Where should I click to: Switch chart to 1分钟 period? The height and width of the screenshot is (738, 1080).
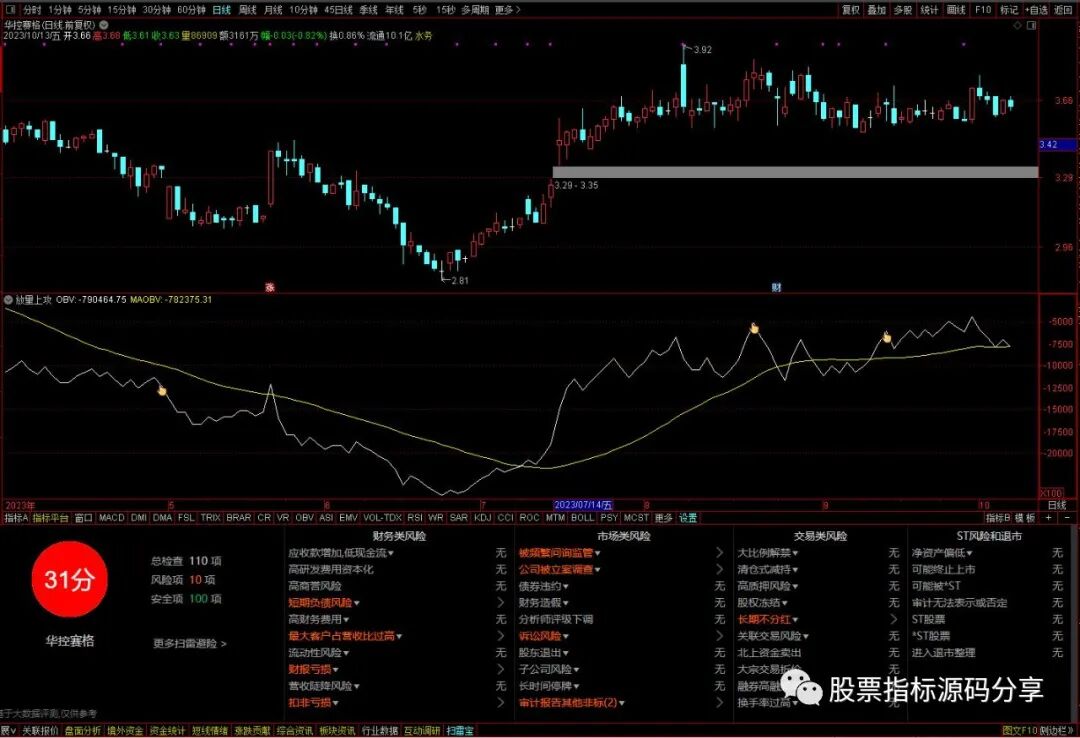[x=60, y=10]
